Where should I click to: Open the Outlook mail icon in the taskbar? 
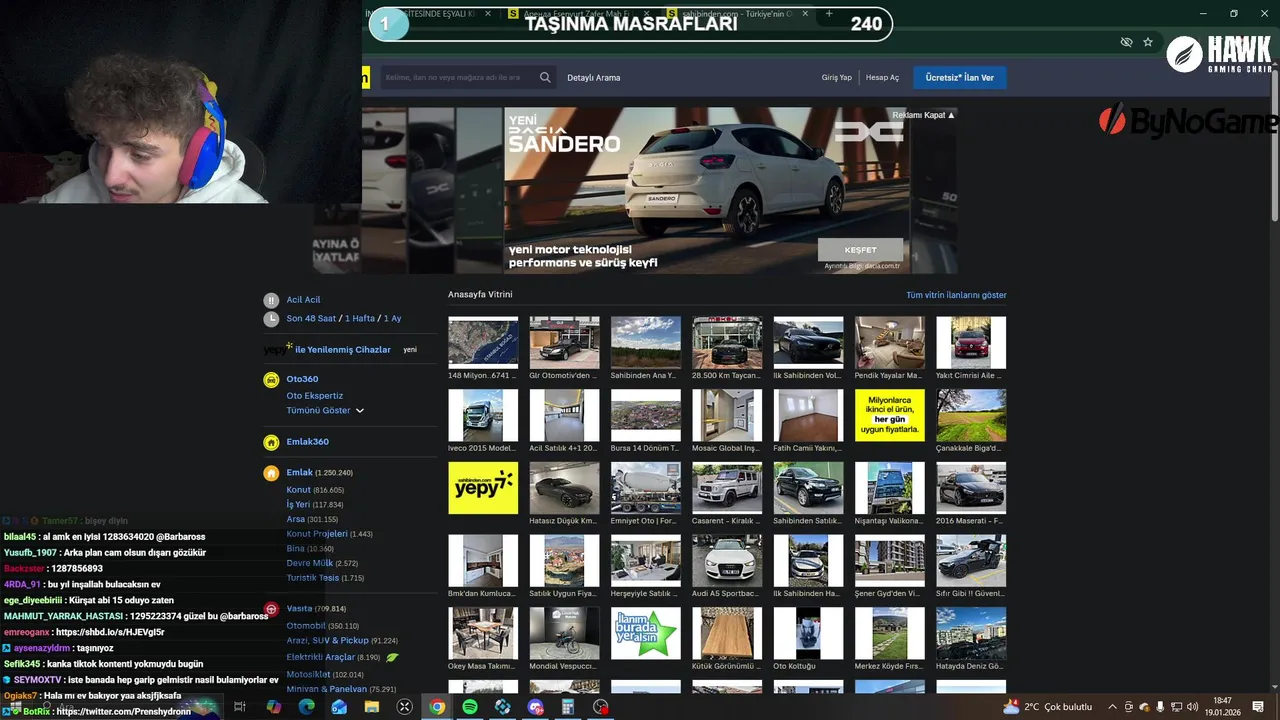click(339, 707)
